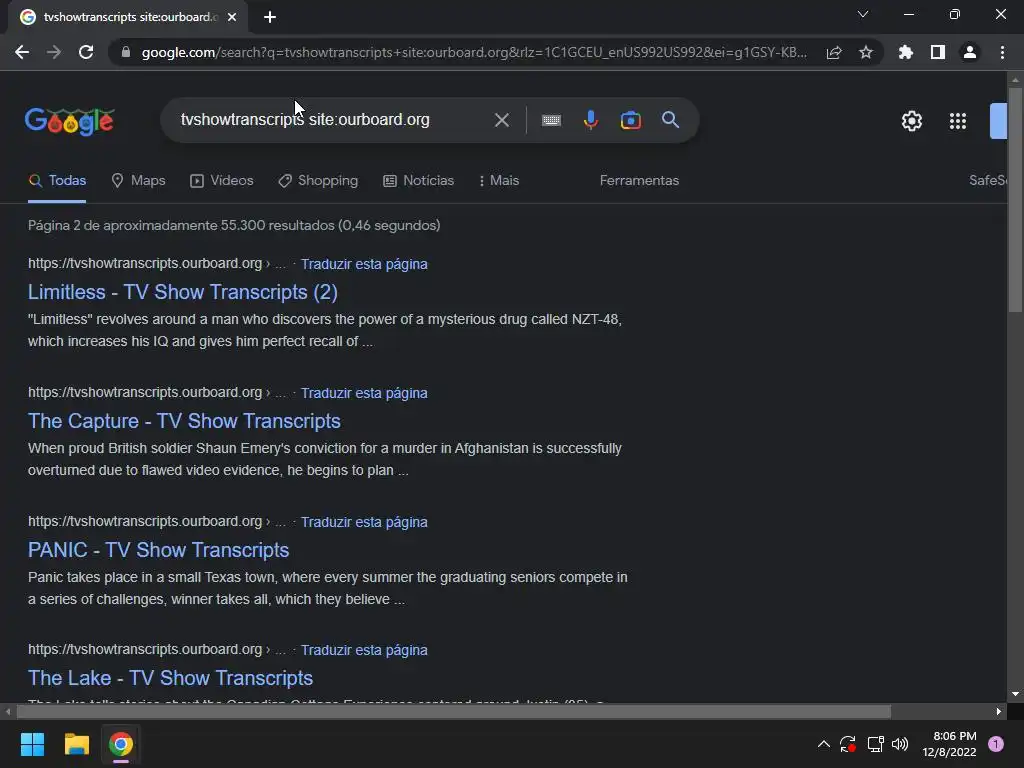Focus the browser address bar
1024x768 pixels.
point(474,52)
